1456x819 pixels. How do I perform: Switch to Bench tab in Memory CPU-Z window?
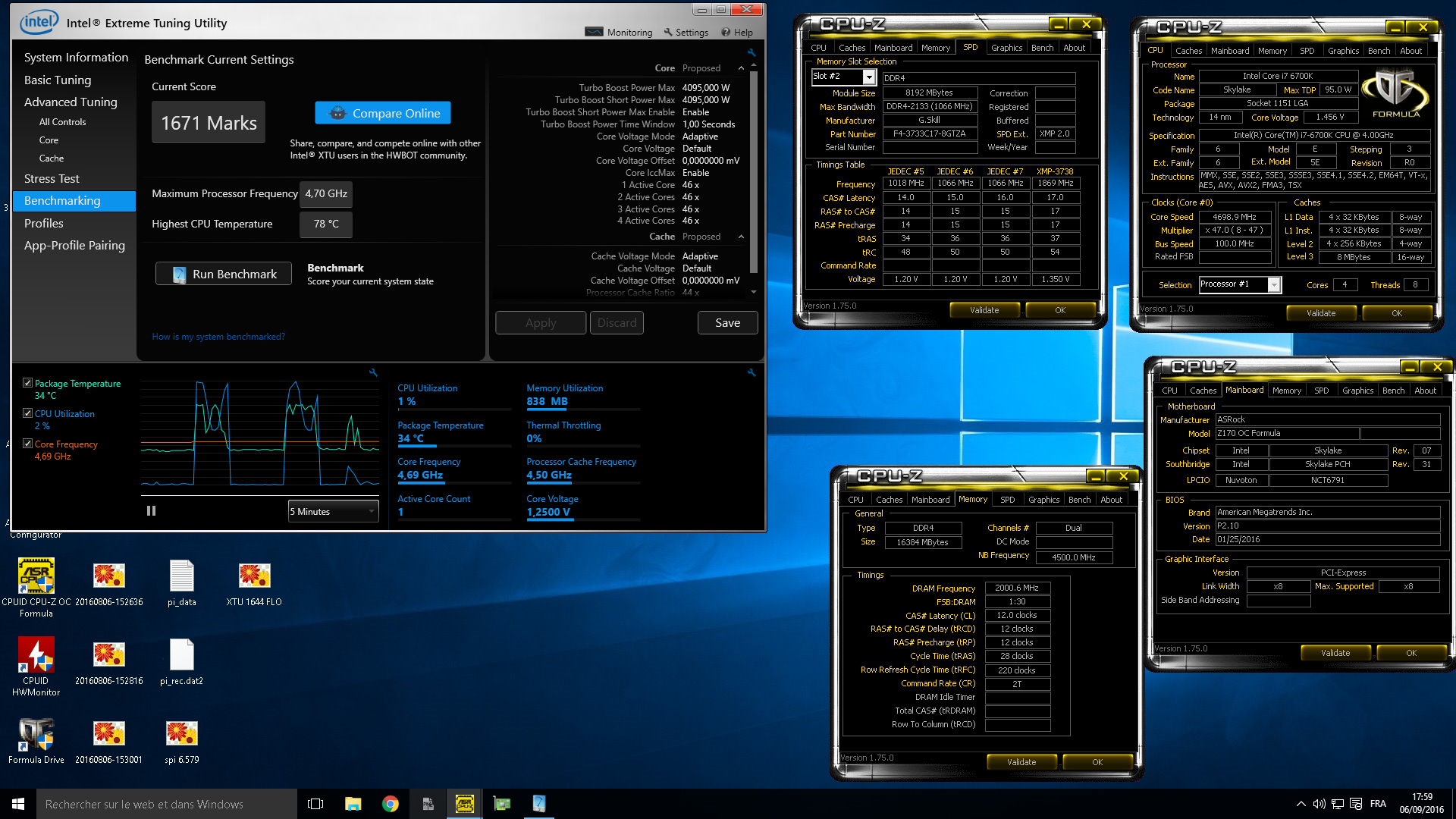click(1079, 500)
